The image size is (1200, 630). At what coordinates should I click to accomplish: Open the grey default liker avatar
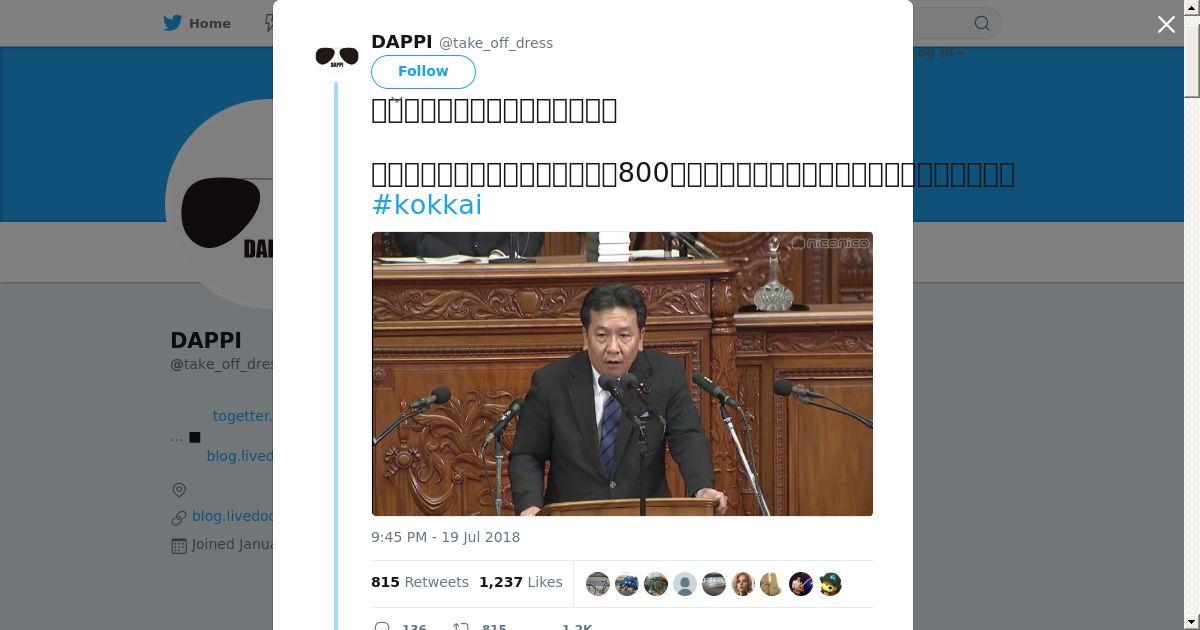[x=685, y=584]
